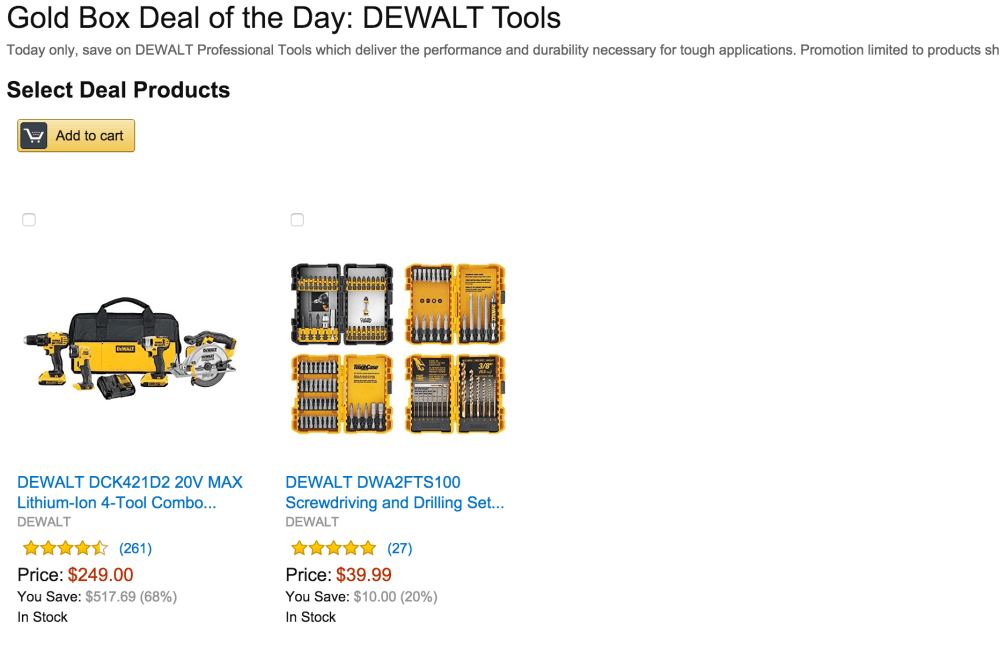View the 261 customer reviews
1000x654 pixels.
135,548
